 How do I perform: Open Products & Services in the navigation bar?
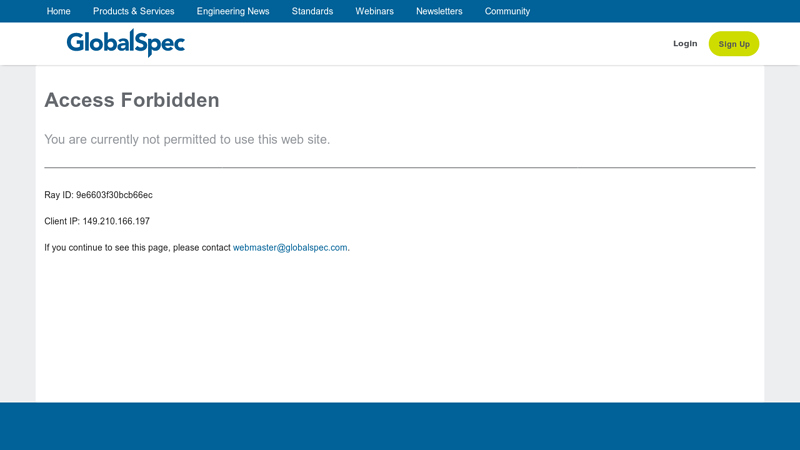(133, 11)
